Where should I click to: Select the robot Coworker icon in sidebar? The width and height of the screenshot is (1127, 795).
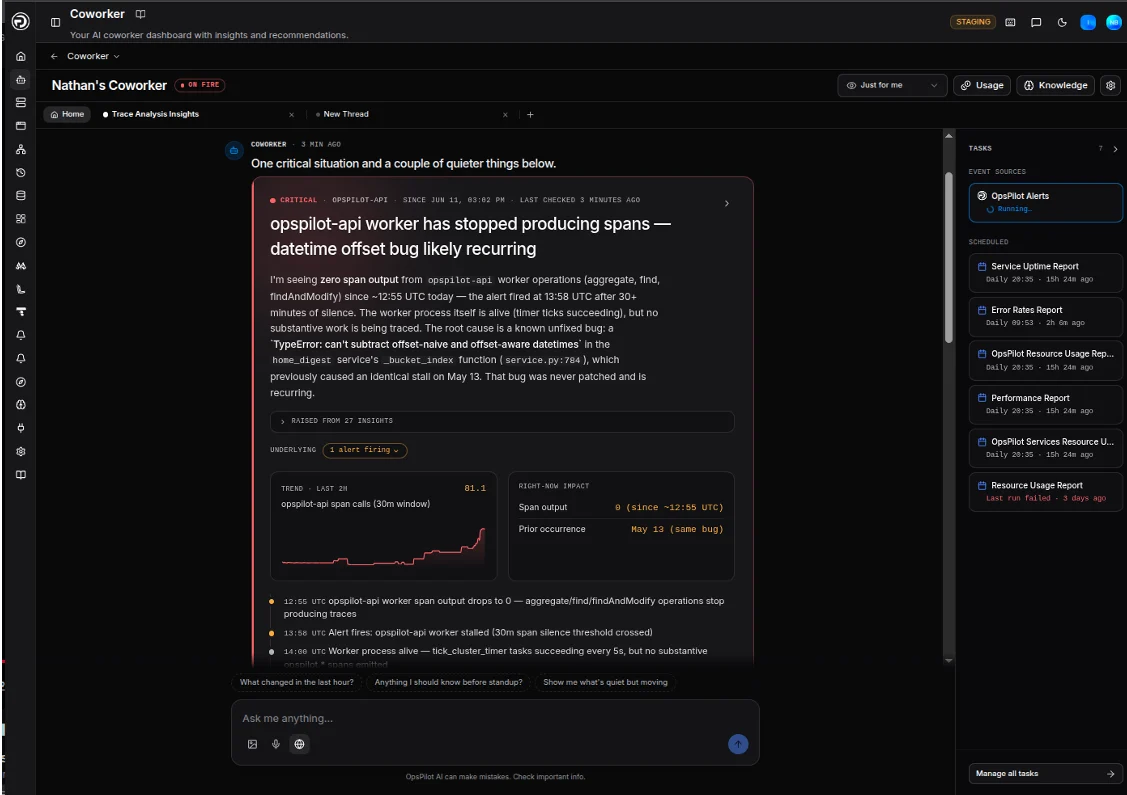pos(21,79)
